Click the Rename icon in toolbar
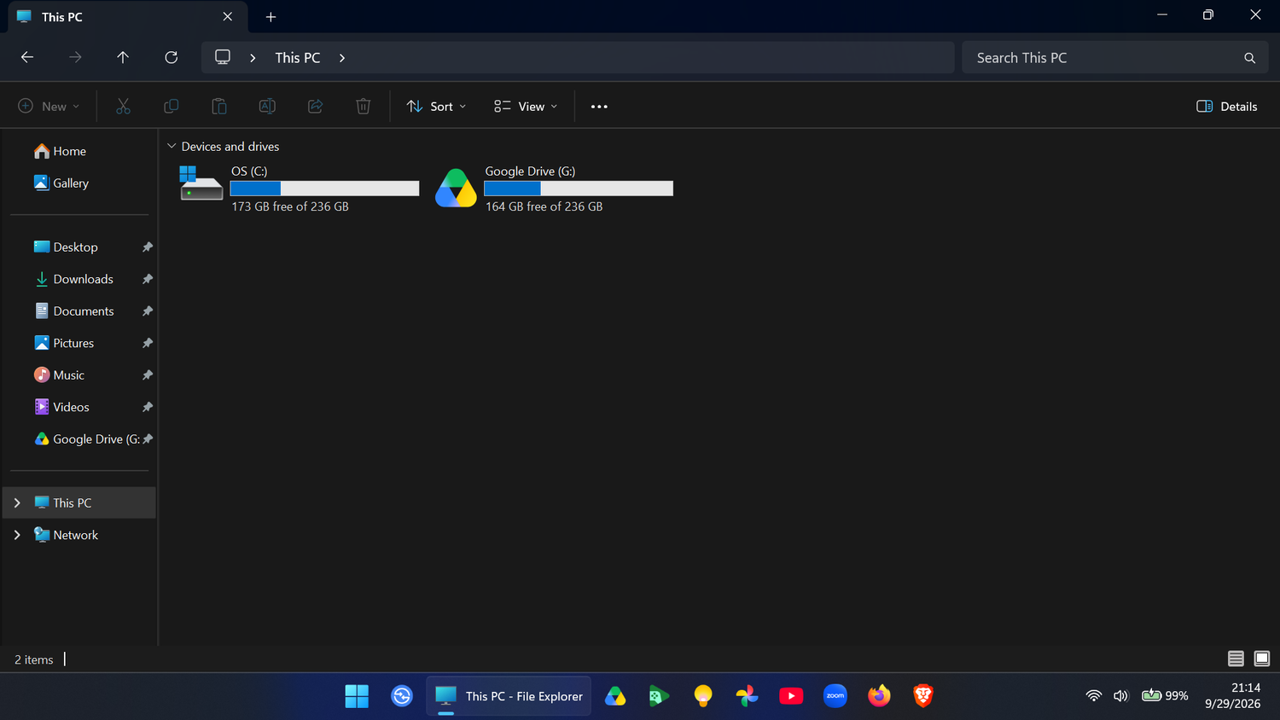This screenshot has height=720, width=1280. tap(267, 106)
